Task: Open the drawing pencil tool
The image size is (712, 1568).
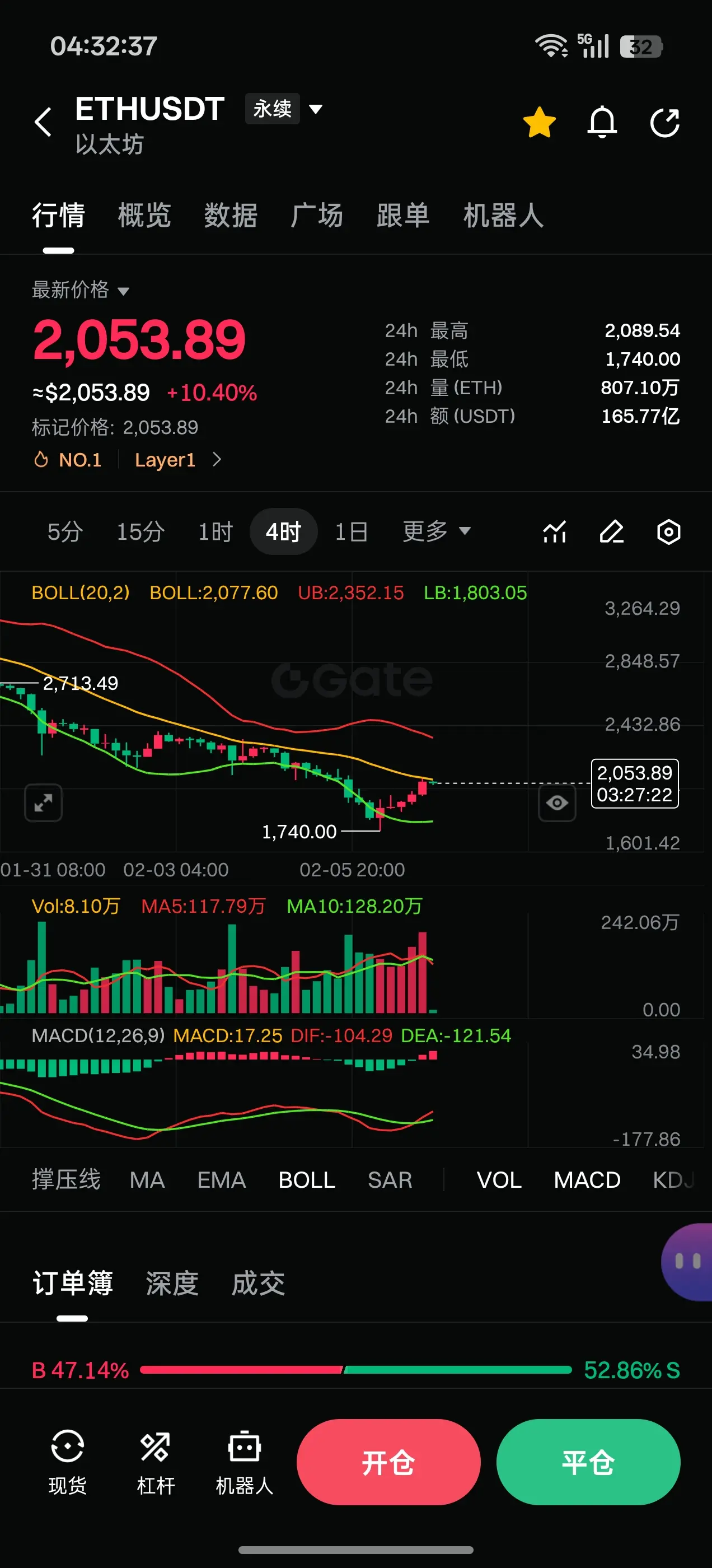Action: (x=612, y=532)
